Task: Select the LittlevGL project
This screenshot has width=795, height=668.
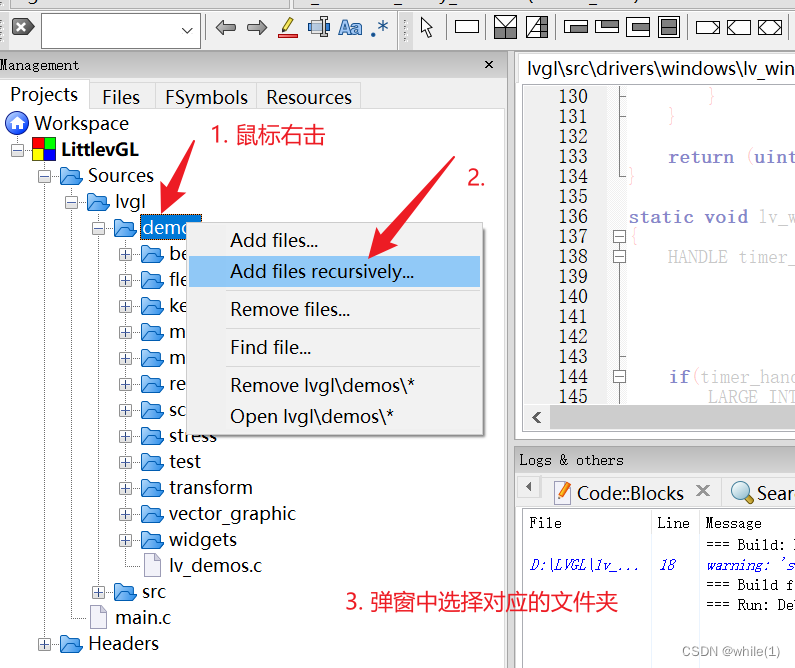Action: 100,150
